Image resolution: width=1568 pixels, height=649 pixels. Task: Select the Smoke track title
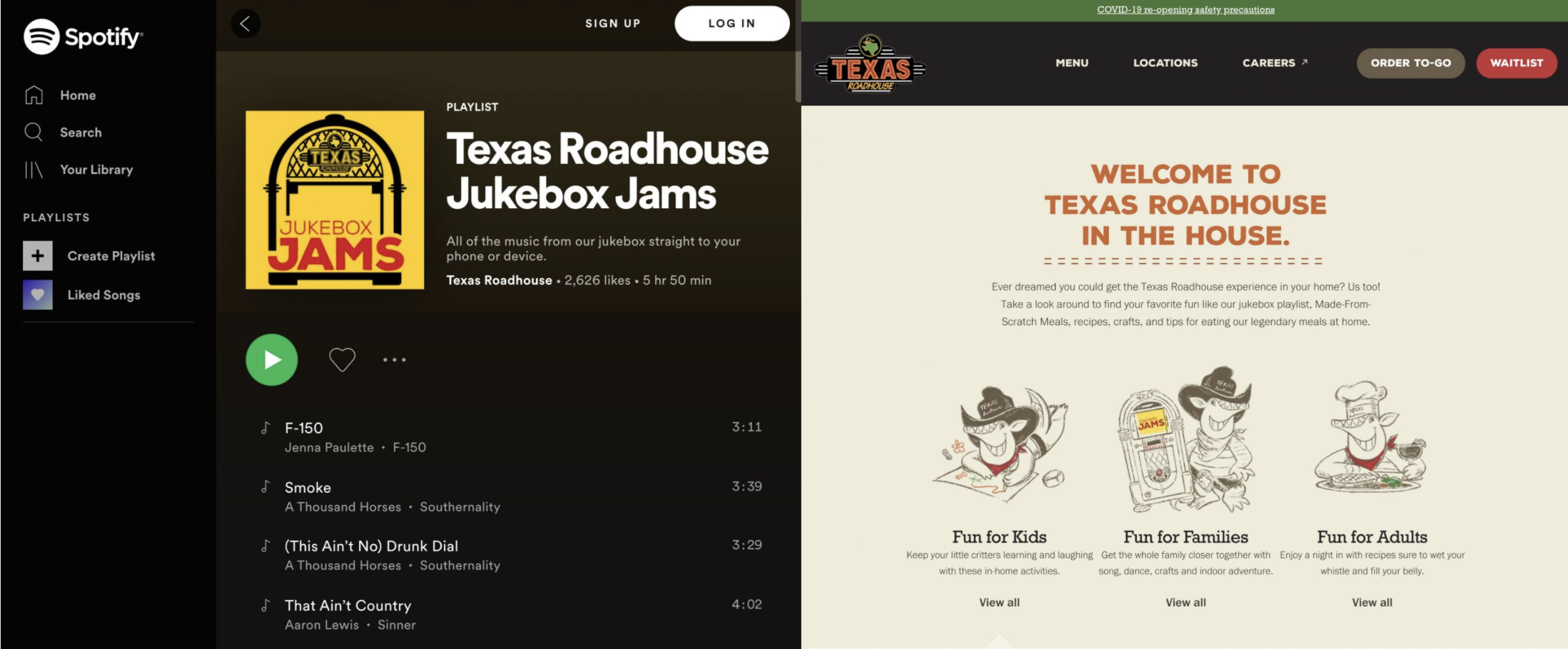click(307, 487)
